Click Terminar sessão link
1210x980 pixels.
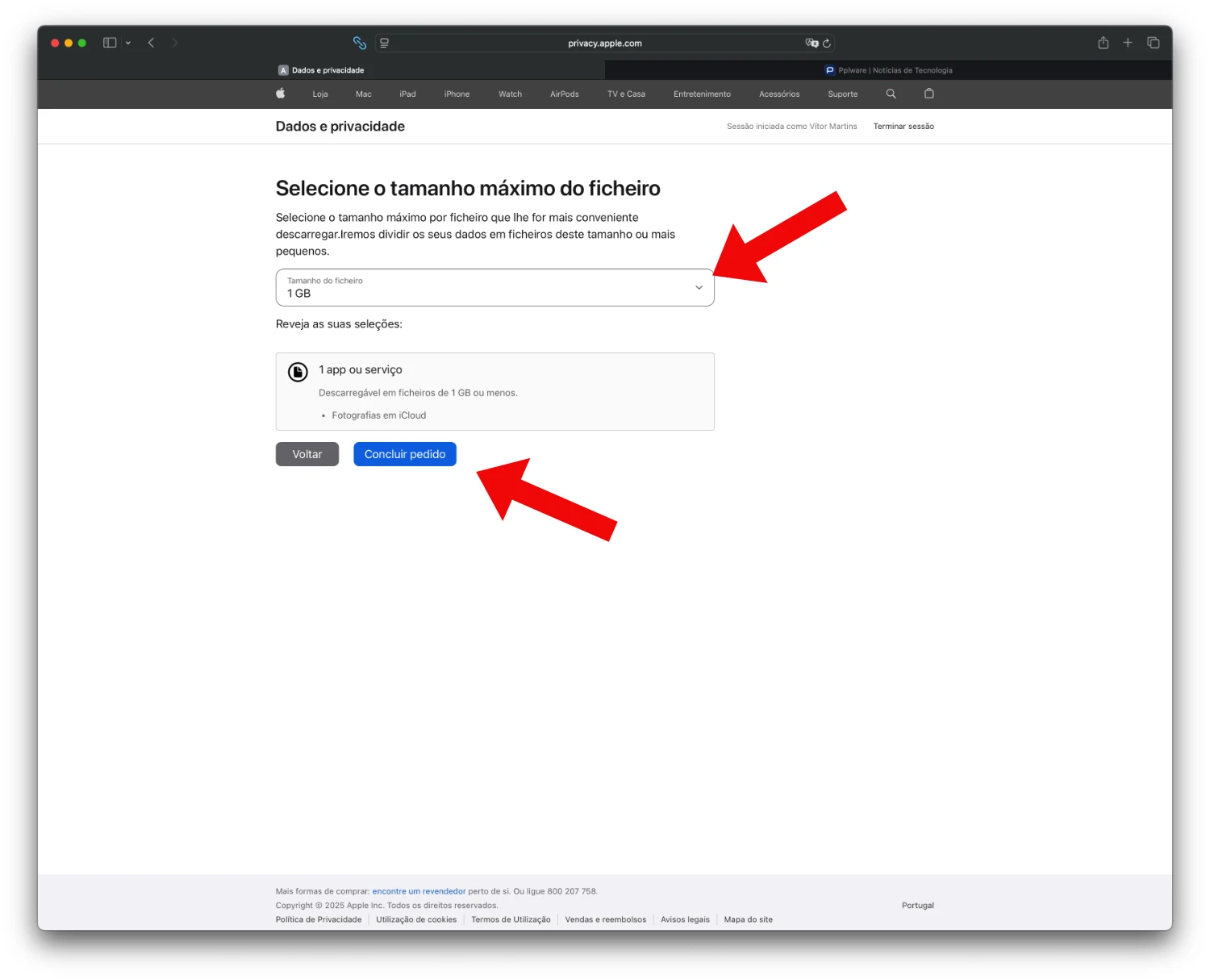(903, 127)
